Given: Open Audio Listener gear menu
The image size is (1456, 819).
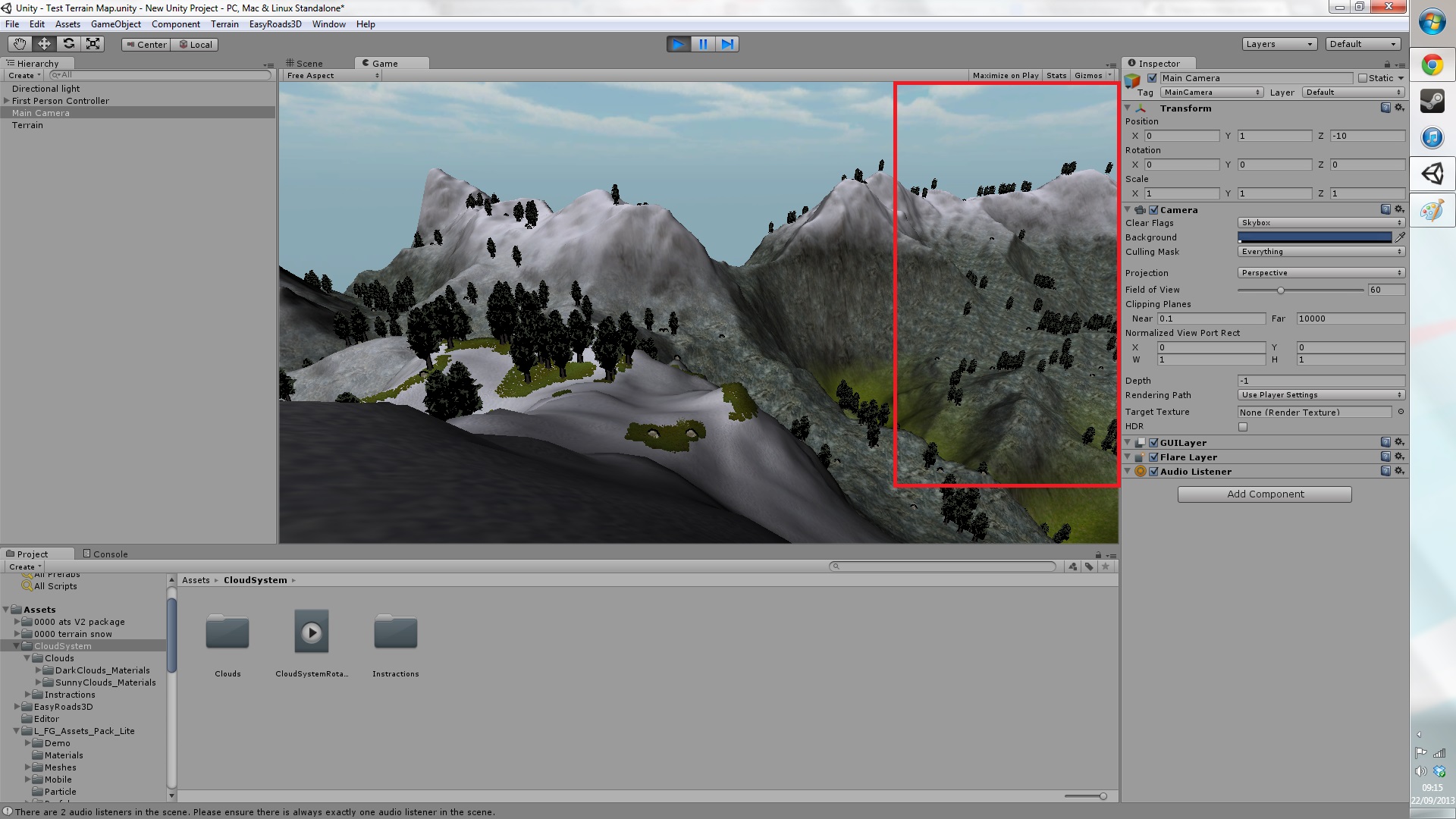Looking at the screenshot, I should [1399, 471].
